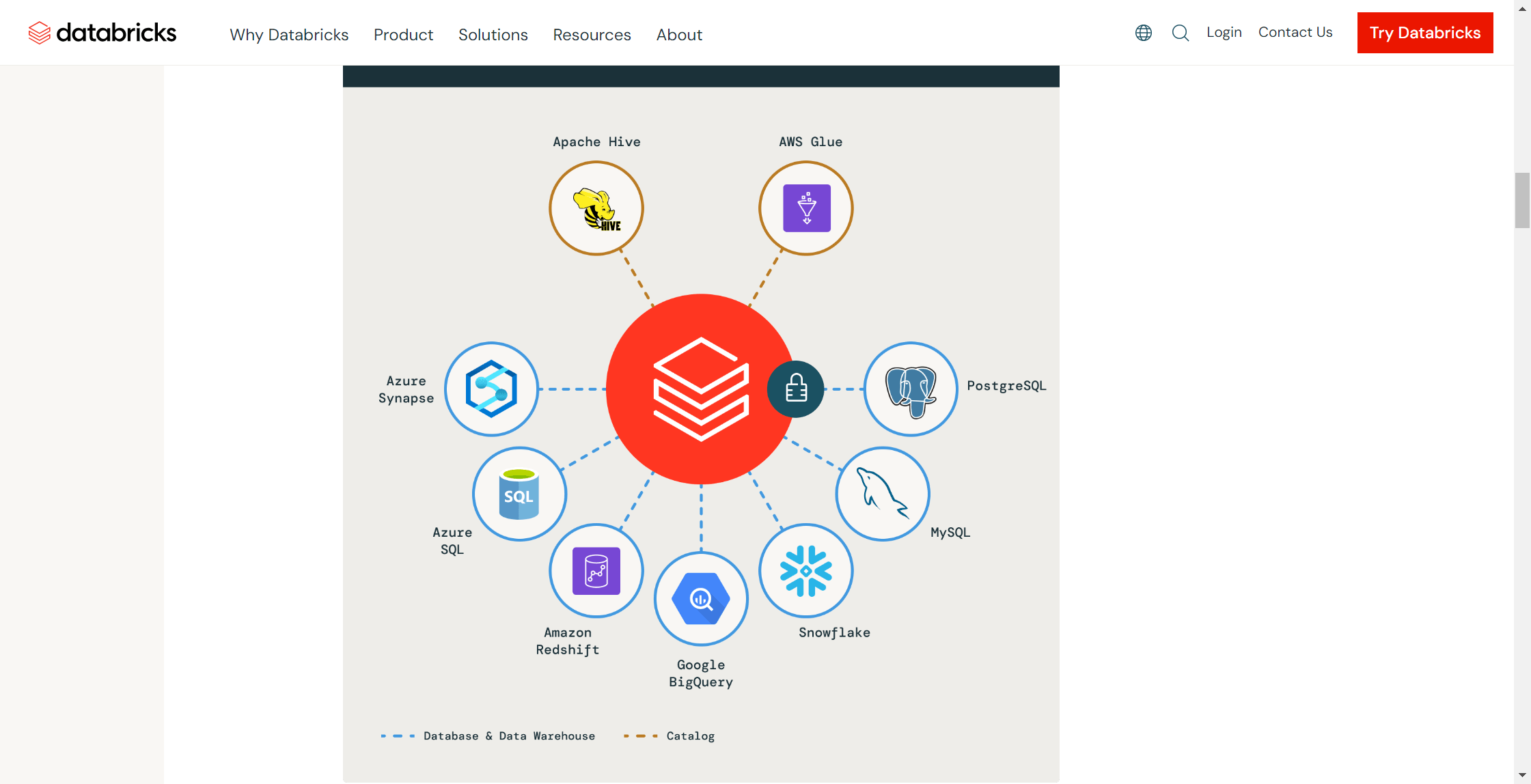Image resolution: width=1531 pixels, height=784 pixels.
Task: Open the Why Databricks menu
Action: pyautogui.click(x=289, y=35)
